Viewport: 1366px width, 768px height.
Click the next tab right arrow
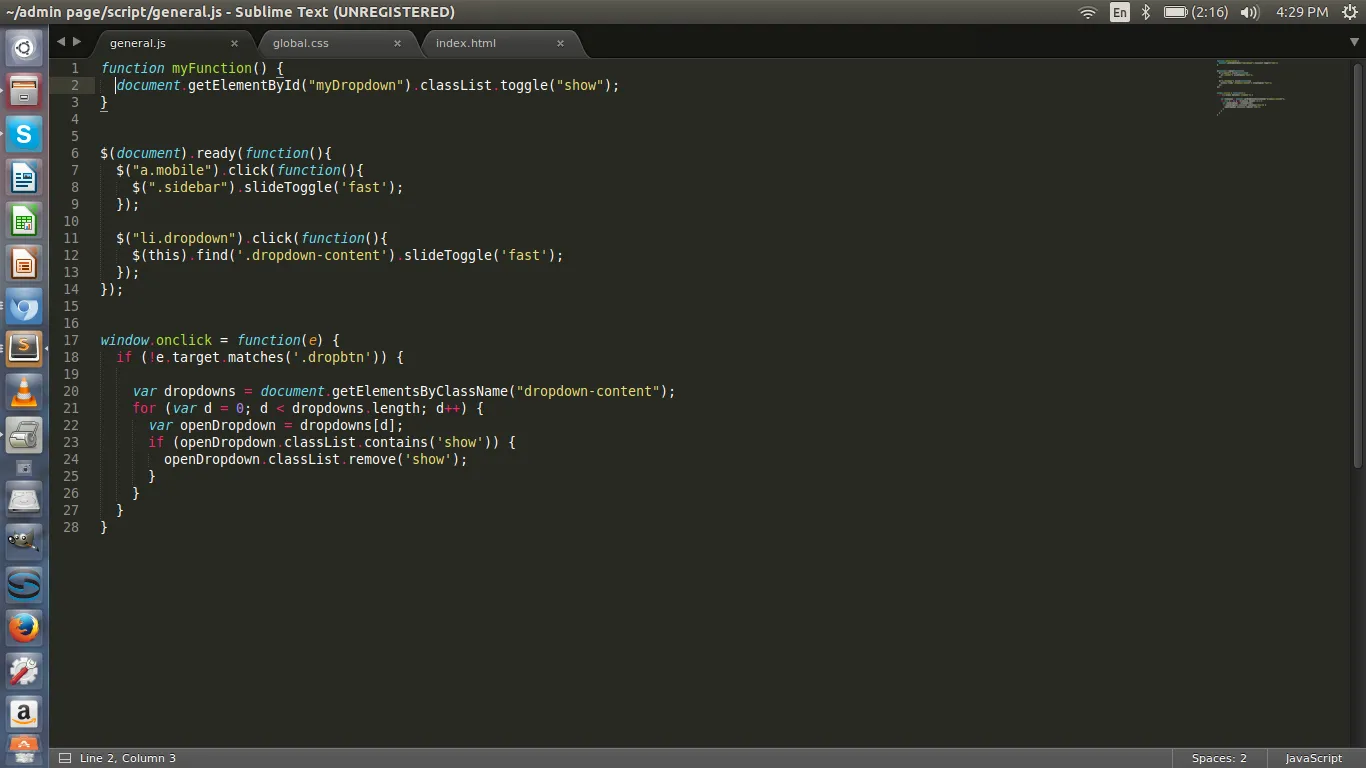(x=77, y=42)
